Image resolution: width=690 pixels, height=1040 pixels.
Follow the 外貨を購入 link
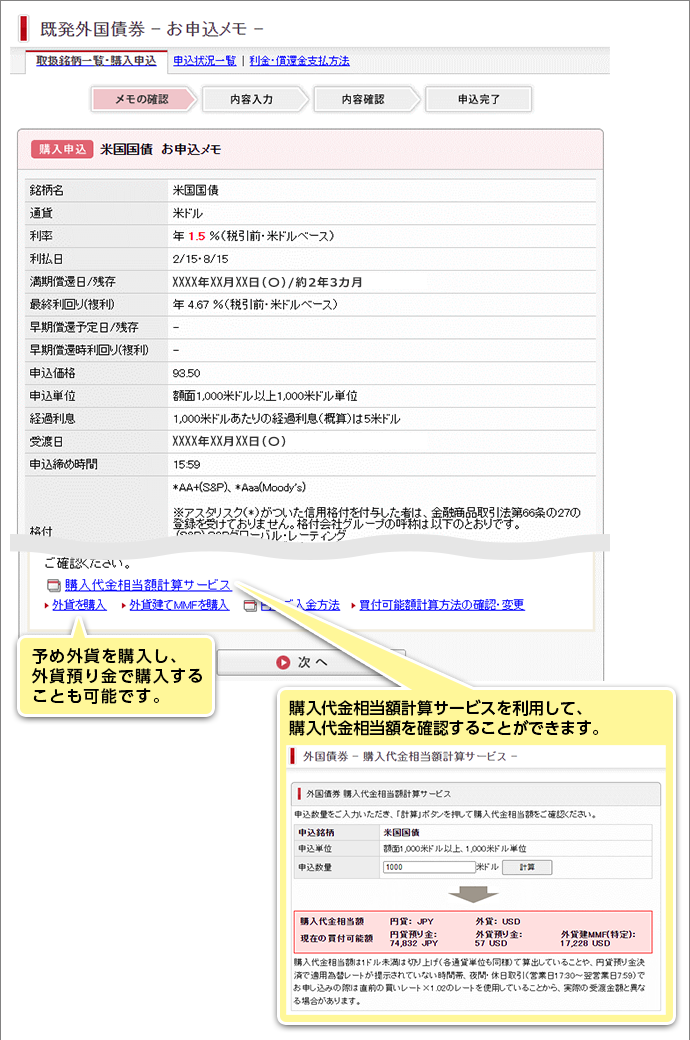pyautogui.click(x=79, y=605)
